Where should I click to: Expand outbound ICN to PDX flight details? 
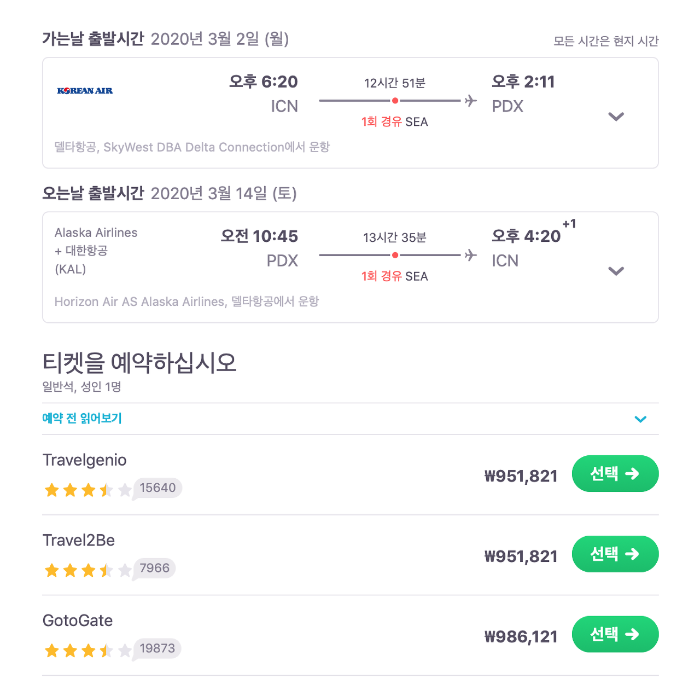pos(616,116)
